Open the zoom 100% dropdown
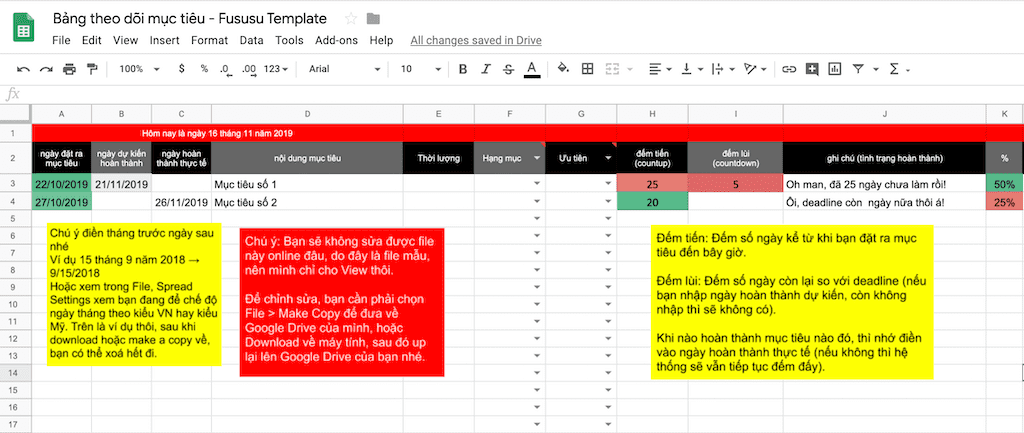Viewport: 1024px width, 433px height. (x=137, y=69)
